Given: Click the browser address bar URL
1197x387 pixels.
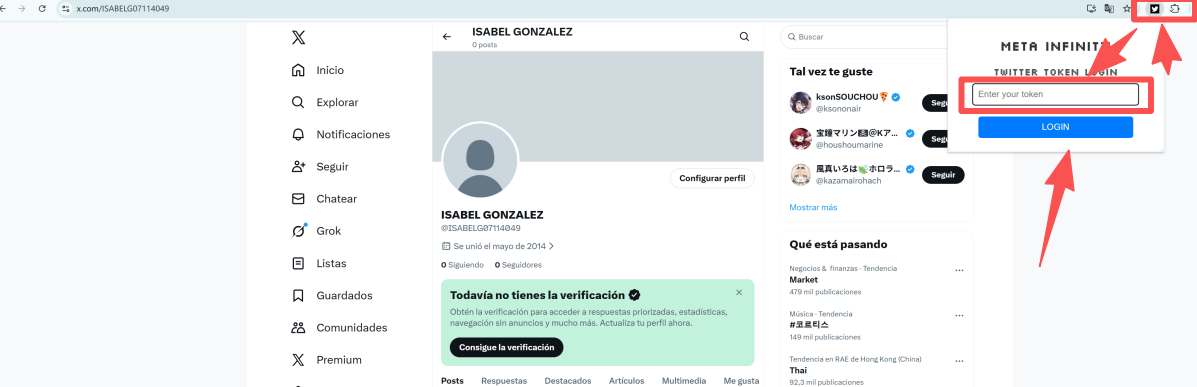Looking at the screenshot, I should (x=123, y=9).
